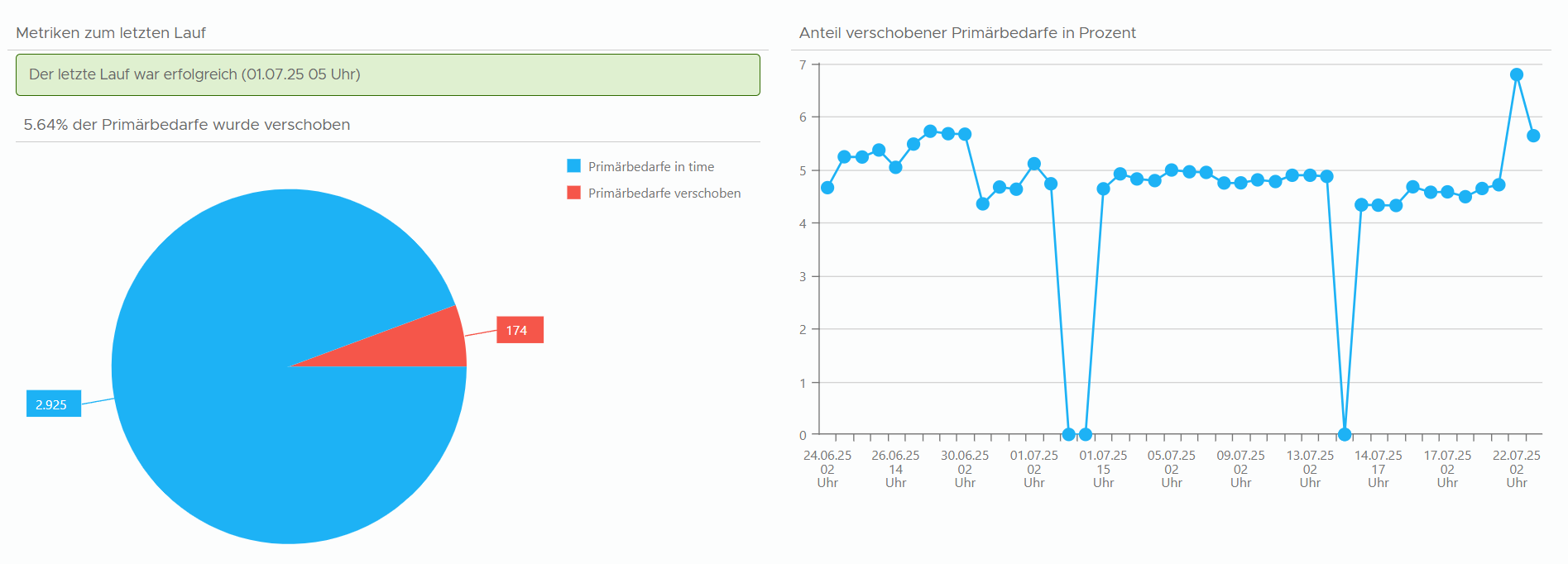Click the green "Der letzte Lauf war erfolgreich" banner

click(387, 74)
